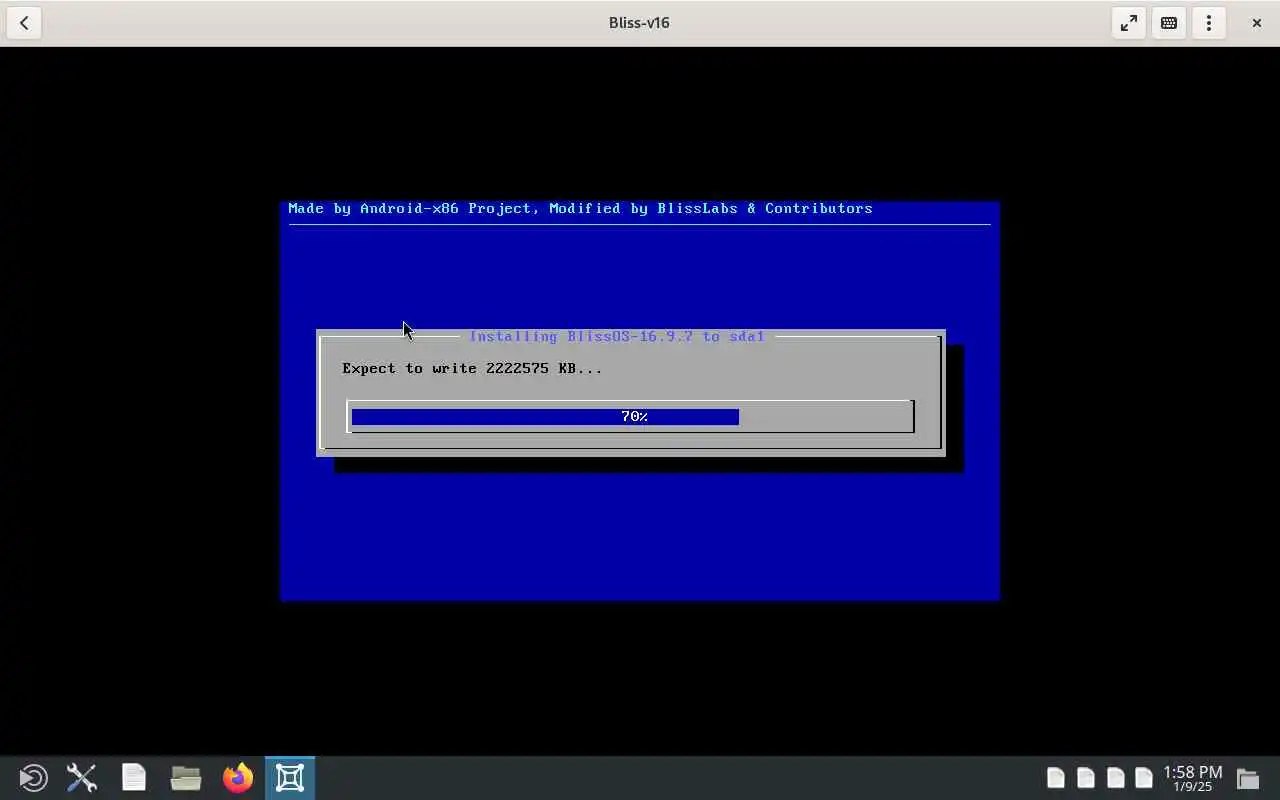Go back using the header arrow button
This screenshot has height=800, width=1280.
click(24, 22)
